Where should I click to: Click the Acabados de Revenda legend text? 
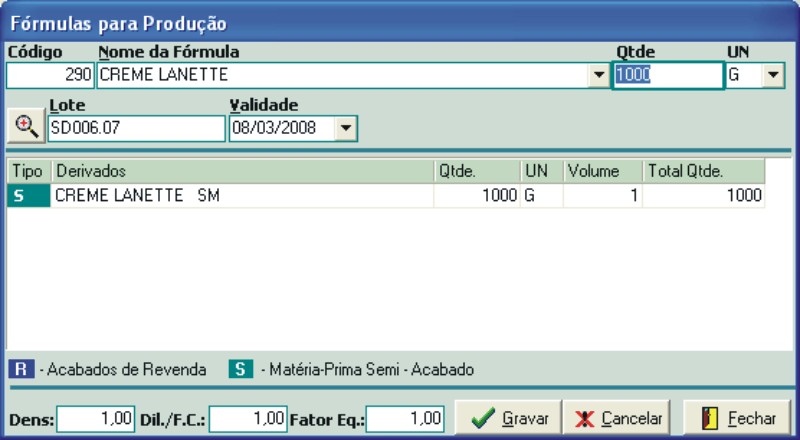[127, 370]
